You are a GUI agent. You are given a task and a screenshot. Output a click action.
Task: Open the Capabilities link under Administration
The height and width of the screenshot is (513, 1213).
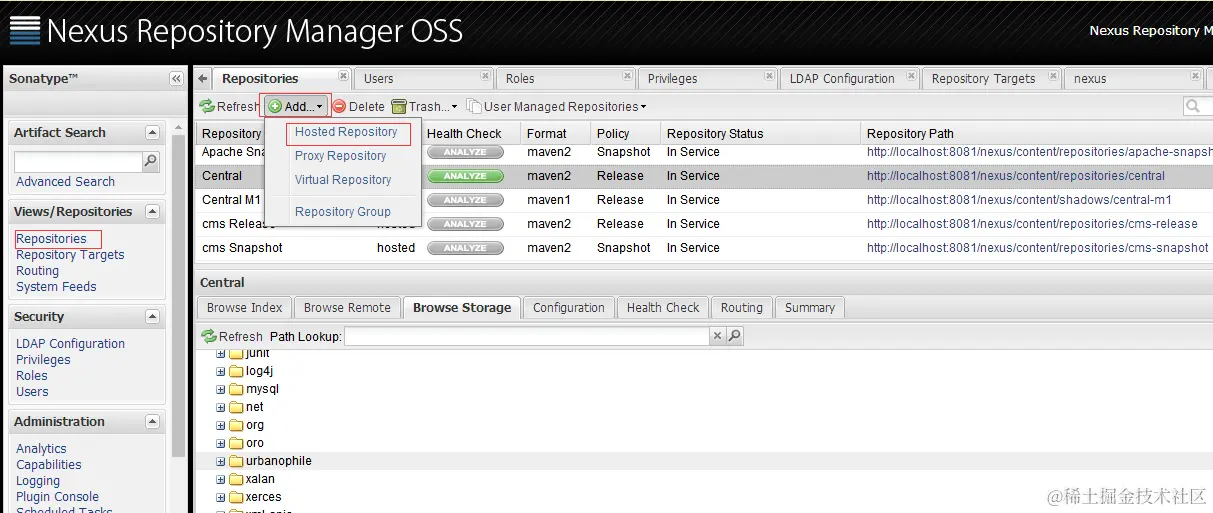click(x=49, y=465)
